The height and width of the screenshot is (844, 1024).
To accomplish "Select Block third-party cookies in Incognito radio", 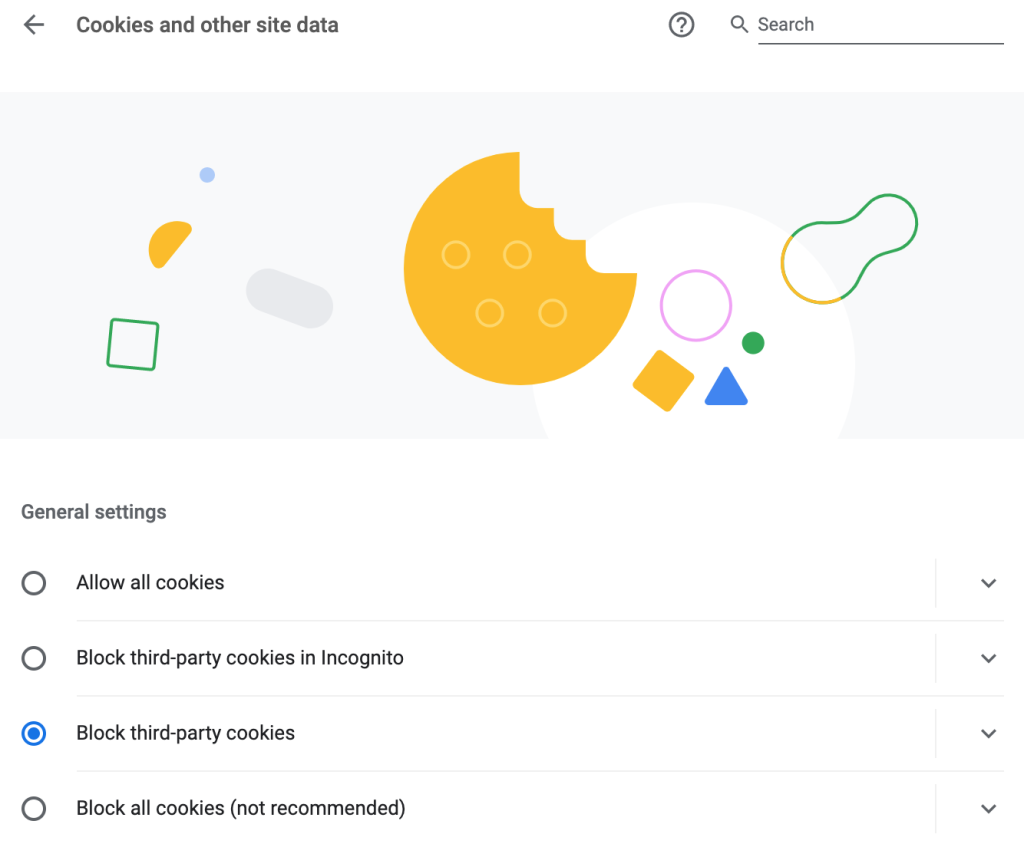I will click(34, 658).
